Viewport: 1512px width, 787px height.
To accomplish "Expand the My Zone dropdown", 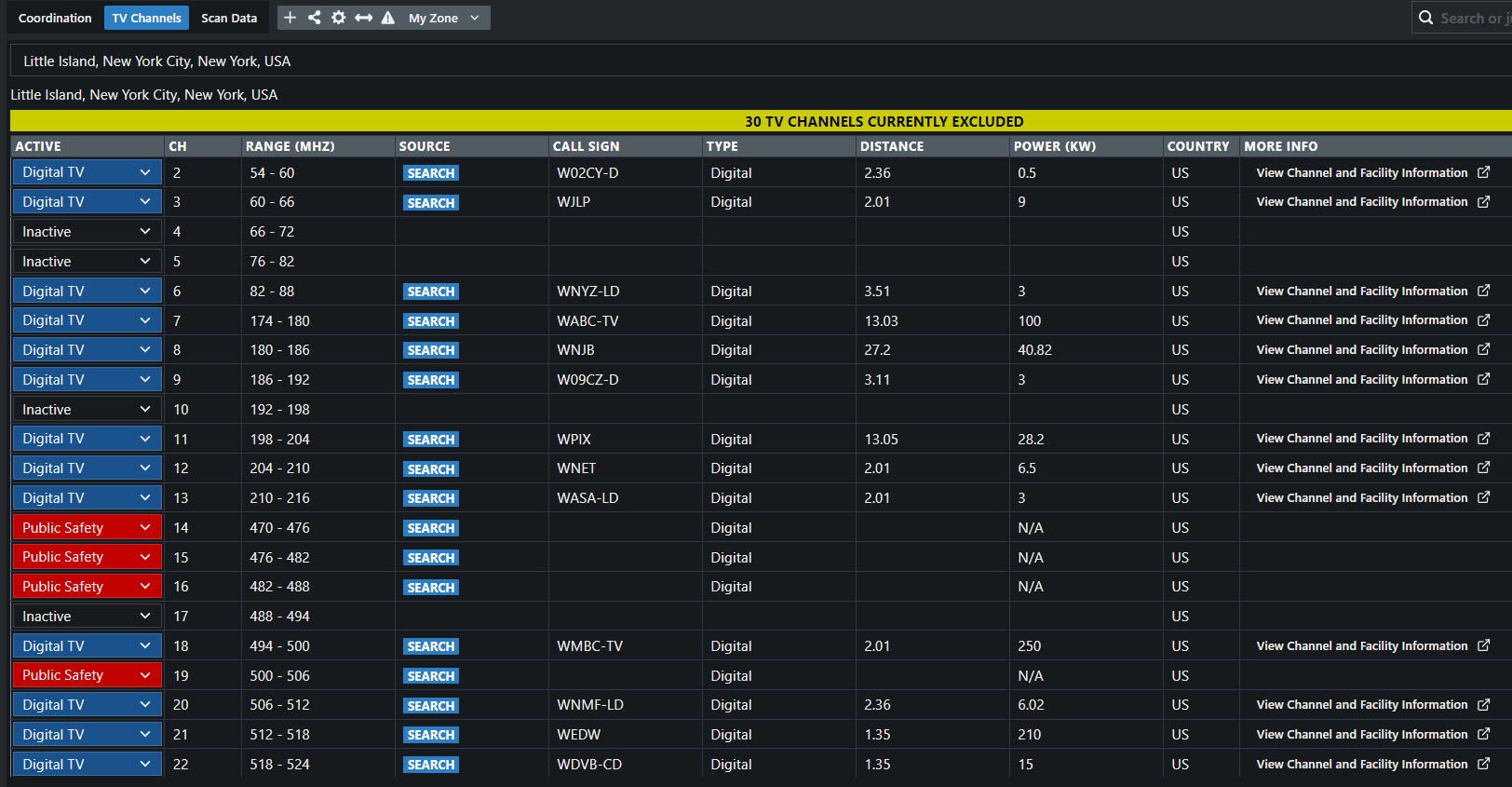I will [444, 18].
